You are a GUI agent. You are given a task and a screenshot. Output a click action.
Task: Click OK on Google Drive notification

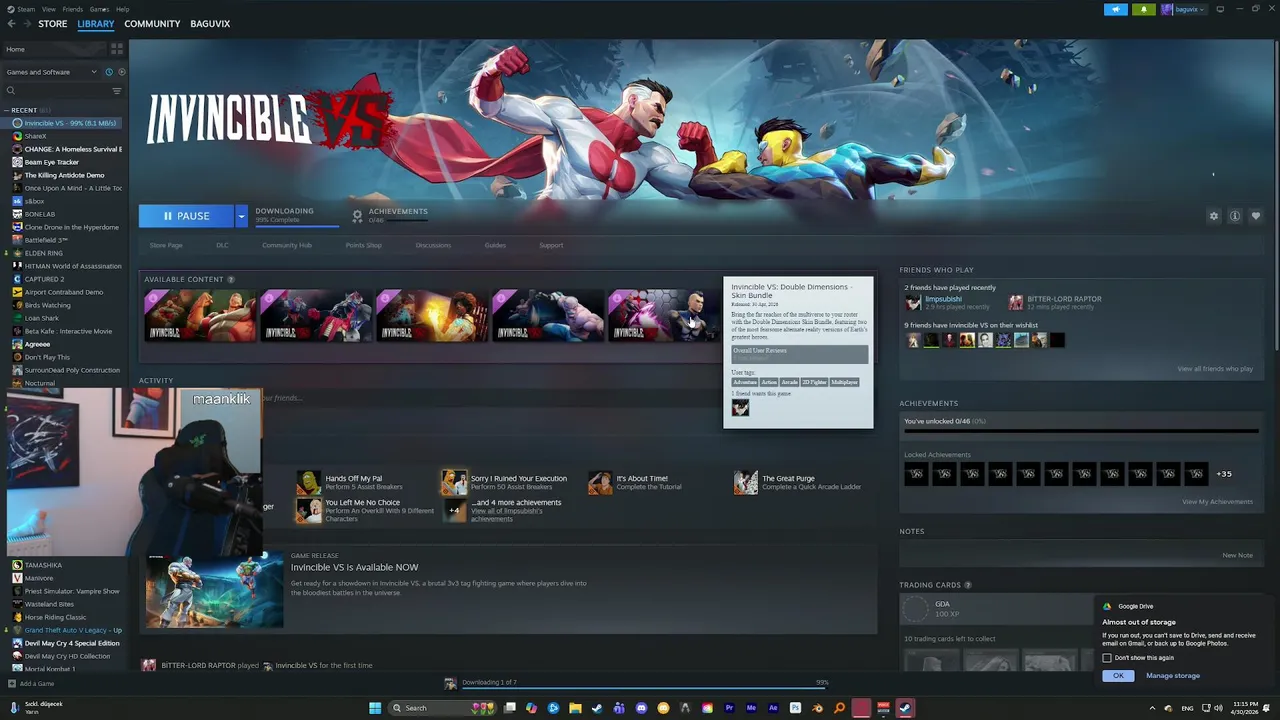[x=1118, y=676]
